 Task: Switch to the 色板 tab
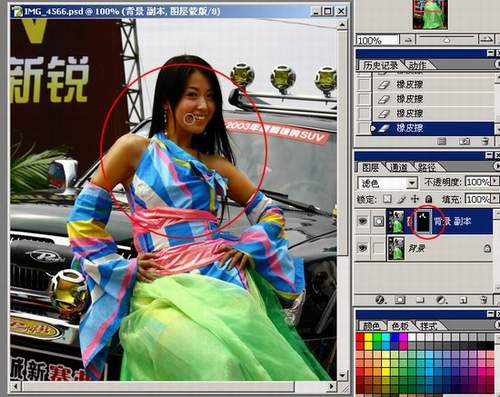pyautogui.click(x=400, y=326)
